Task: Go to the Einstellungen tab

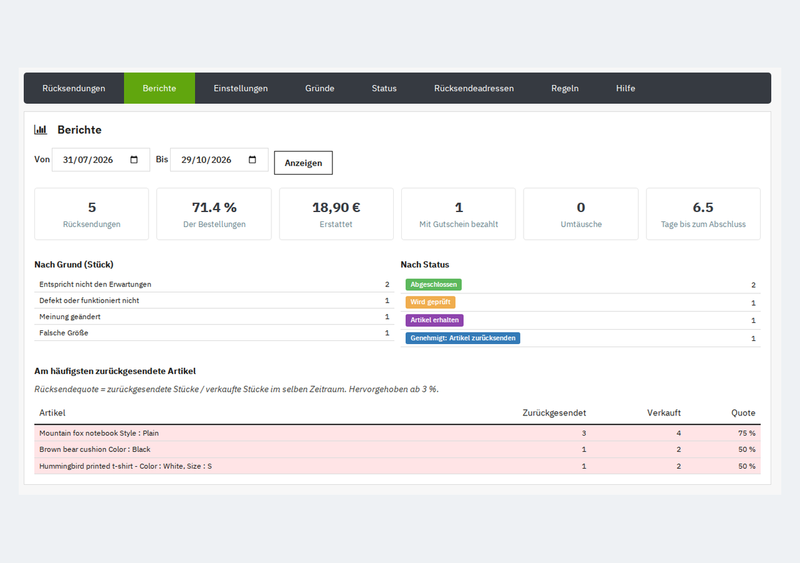Action: click(x=240, y=88)
